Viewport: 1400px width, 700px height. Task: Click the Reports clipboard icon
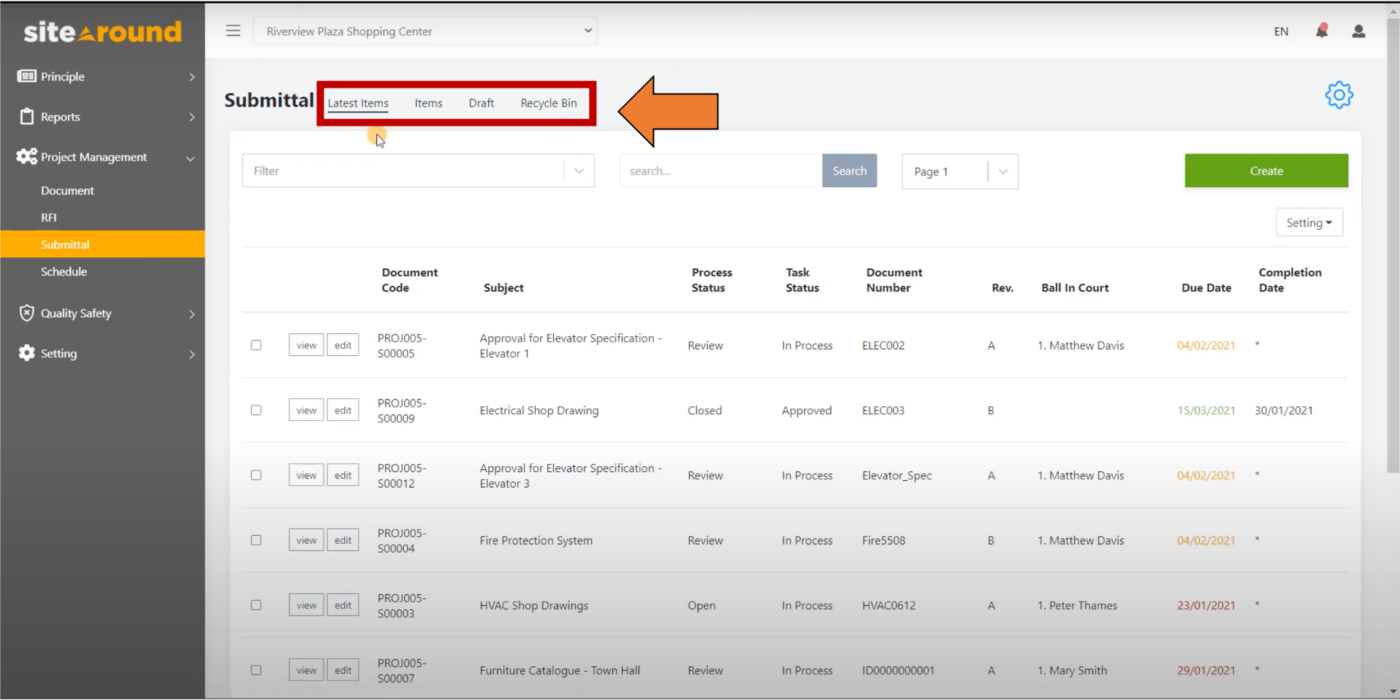tap(26, 117)
